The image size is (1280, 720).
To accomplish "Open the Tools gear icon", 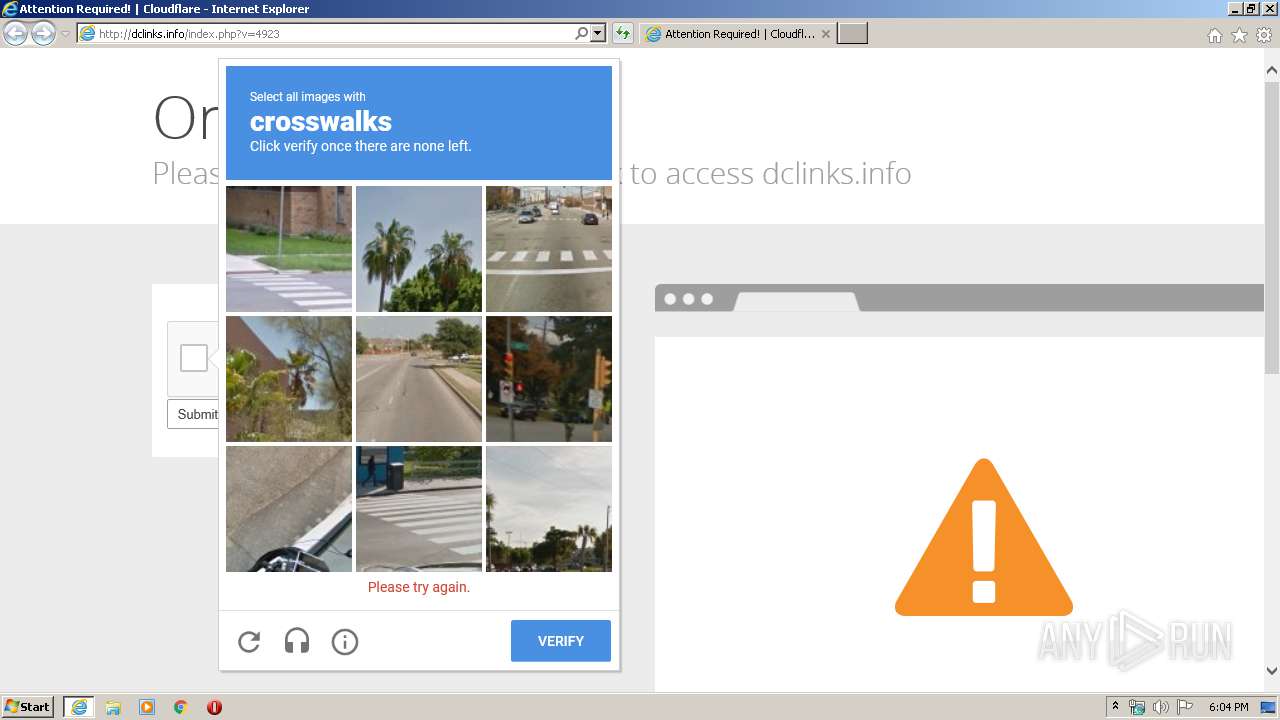I will pyautogui.click(x=1264, y=35).
